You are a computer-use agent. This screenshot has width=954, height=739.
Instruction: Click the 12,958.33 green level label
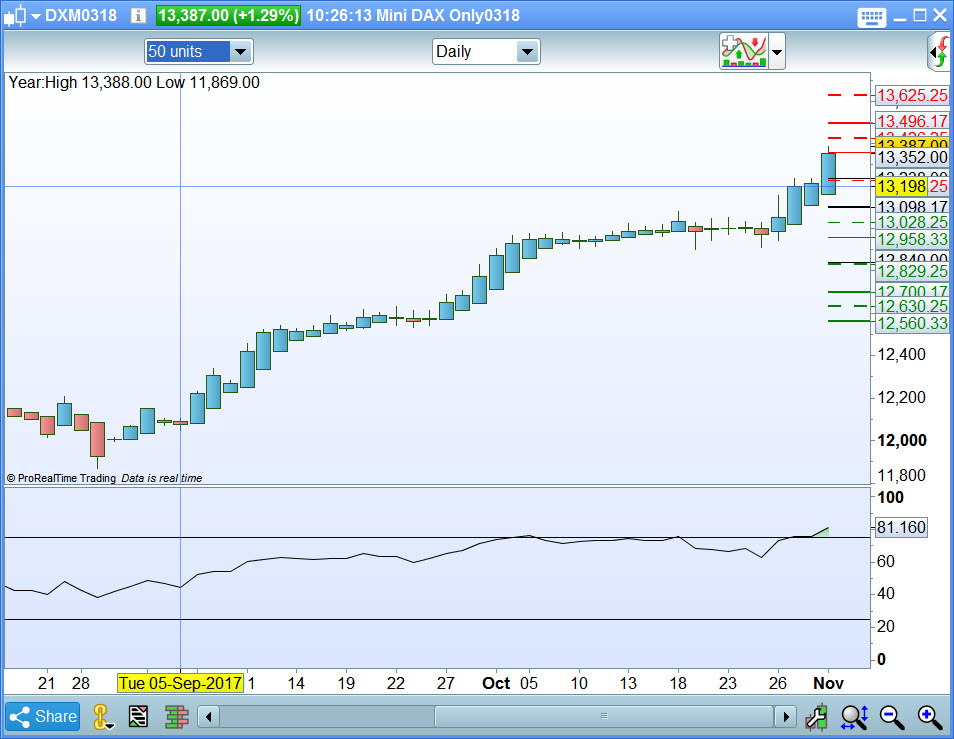pos(912,239)
